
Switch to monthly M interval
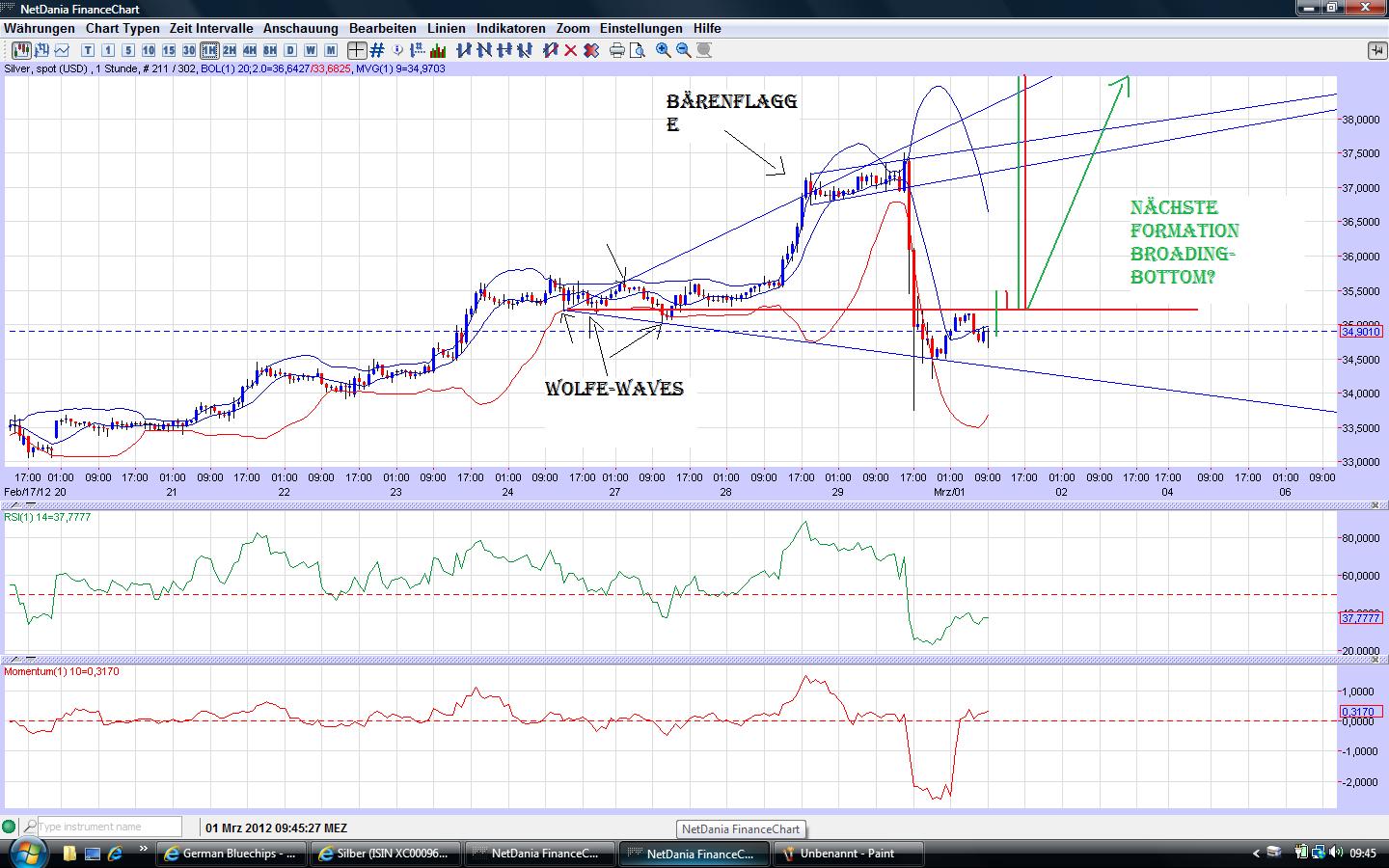pos(331,50)
